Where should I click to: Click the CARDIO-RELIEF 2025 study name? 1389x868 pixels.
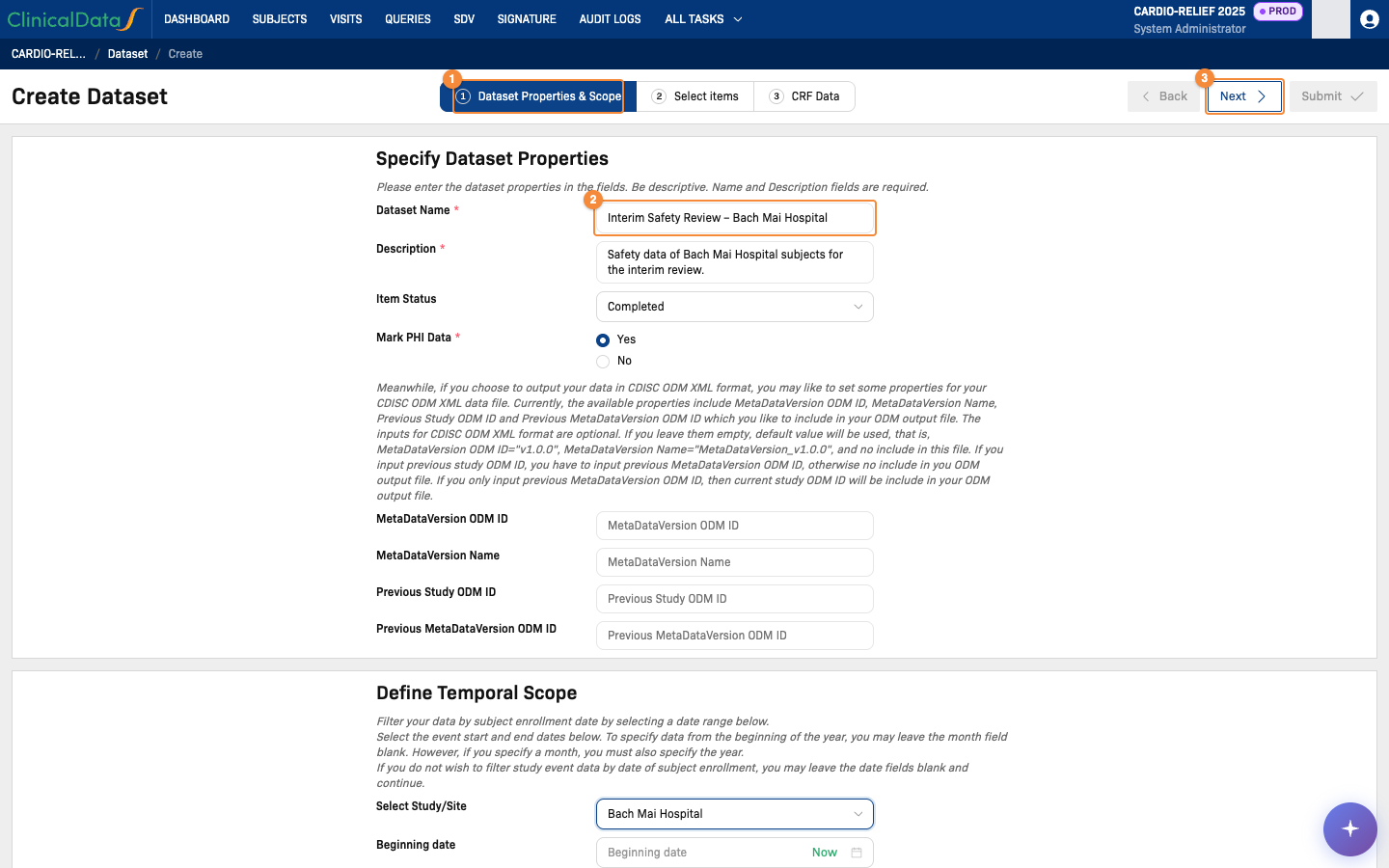(1189, 12)
